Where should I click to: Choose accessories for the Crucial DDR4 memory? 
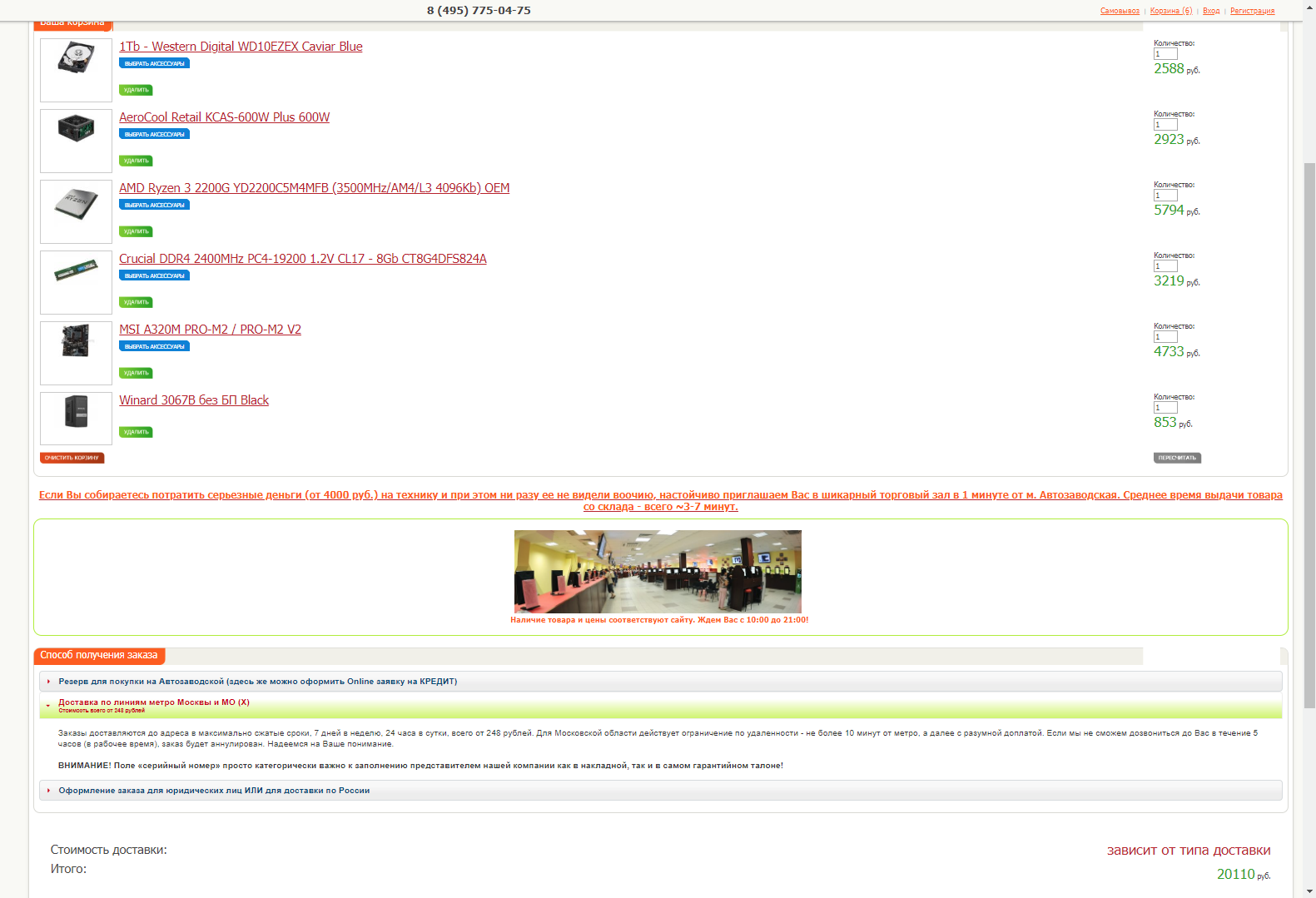[154, 275]
